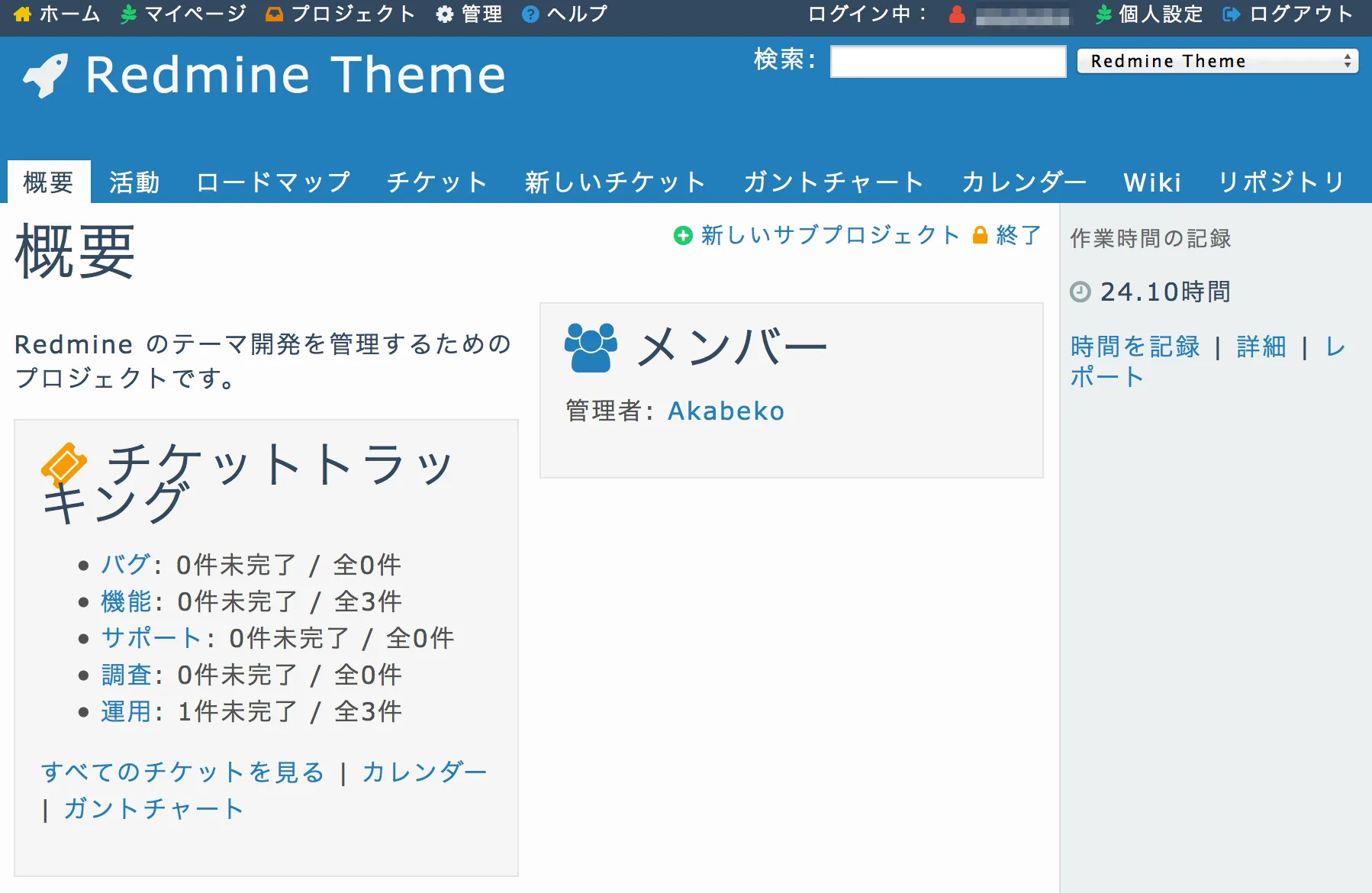Open すべてのチケットを見る link

pyautogui.click(x=183, y=772)
